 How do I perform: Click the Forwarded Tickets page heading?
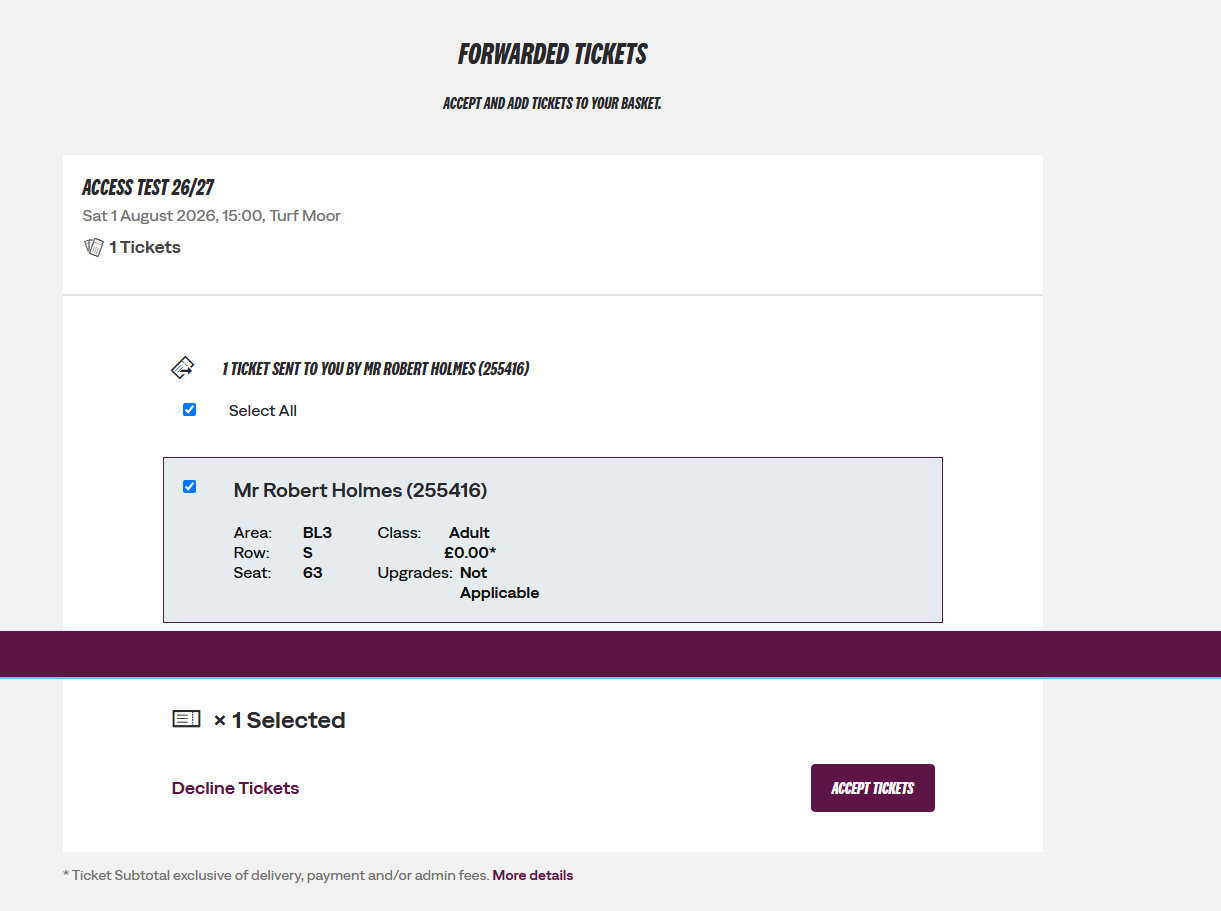point(552,54)
